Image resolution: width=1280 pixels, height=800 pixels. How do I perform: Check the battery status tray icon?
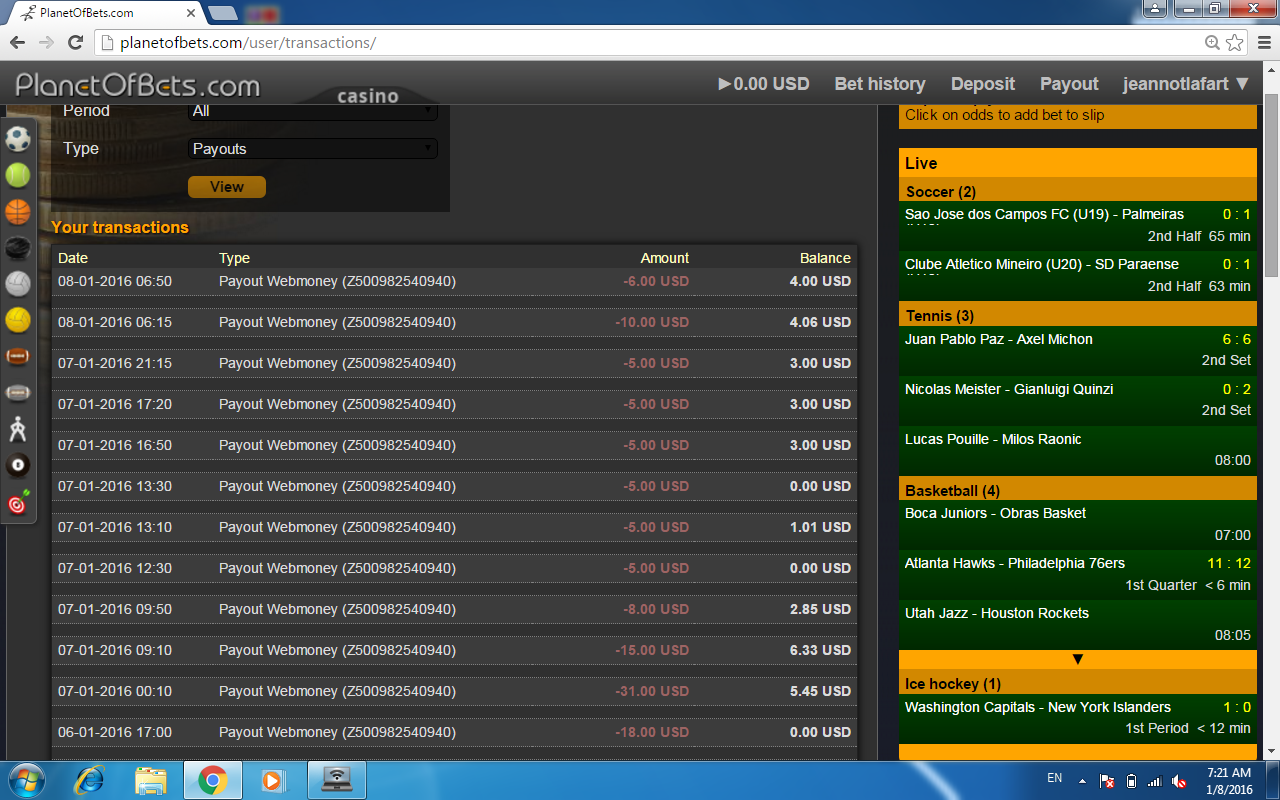tap(1132, 780)
